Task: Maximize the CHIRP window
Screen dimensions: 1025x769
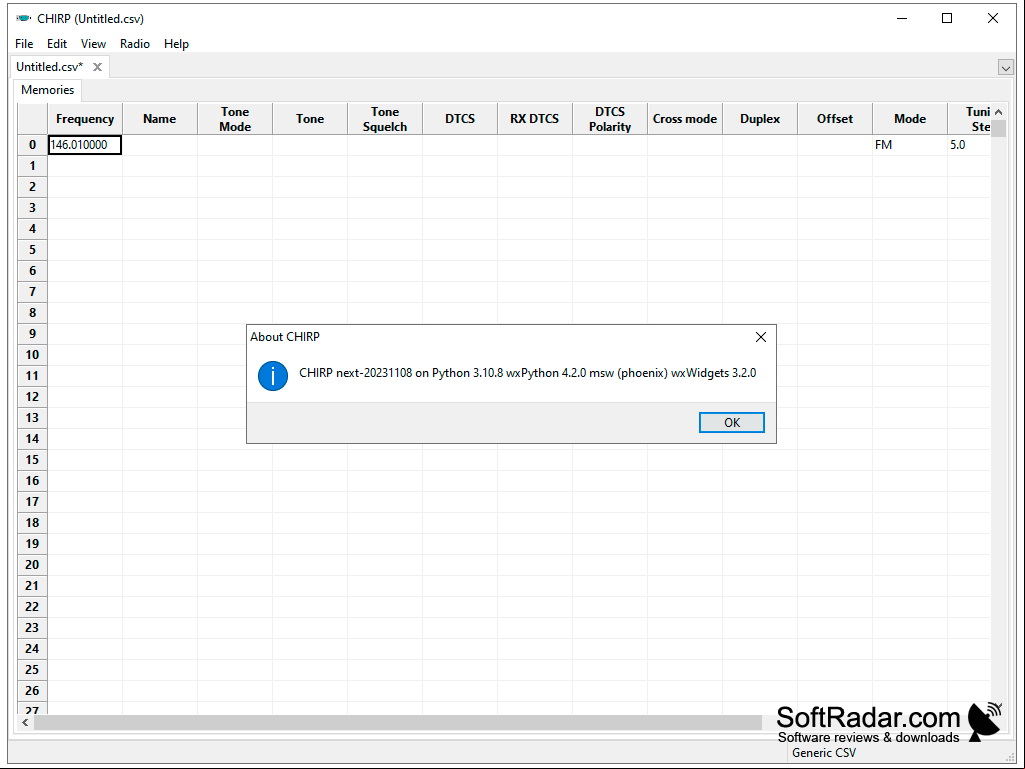Action: pyautogui.click(x=947, y=18)
